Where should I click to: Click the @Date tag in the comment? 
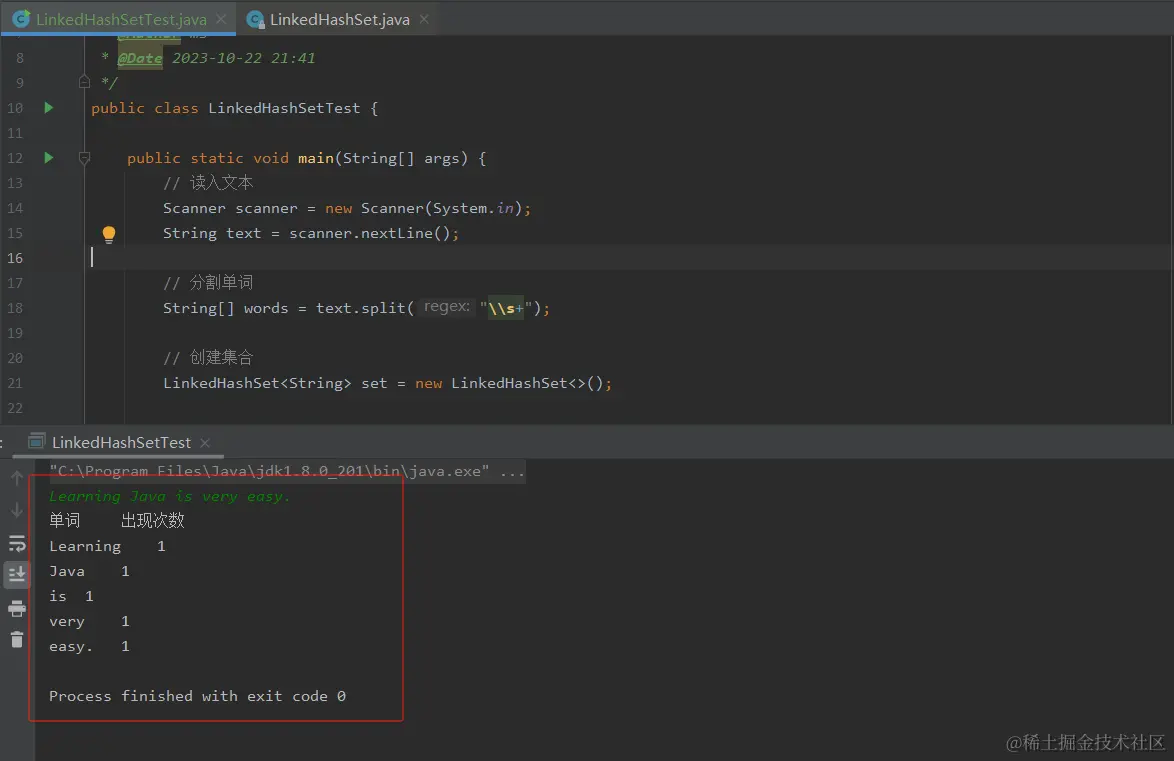[139, 58]
